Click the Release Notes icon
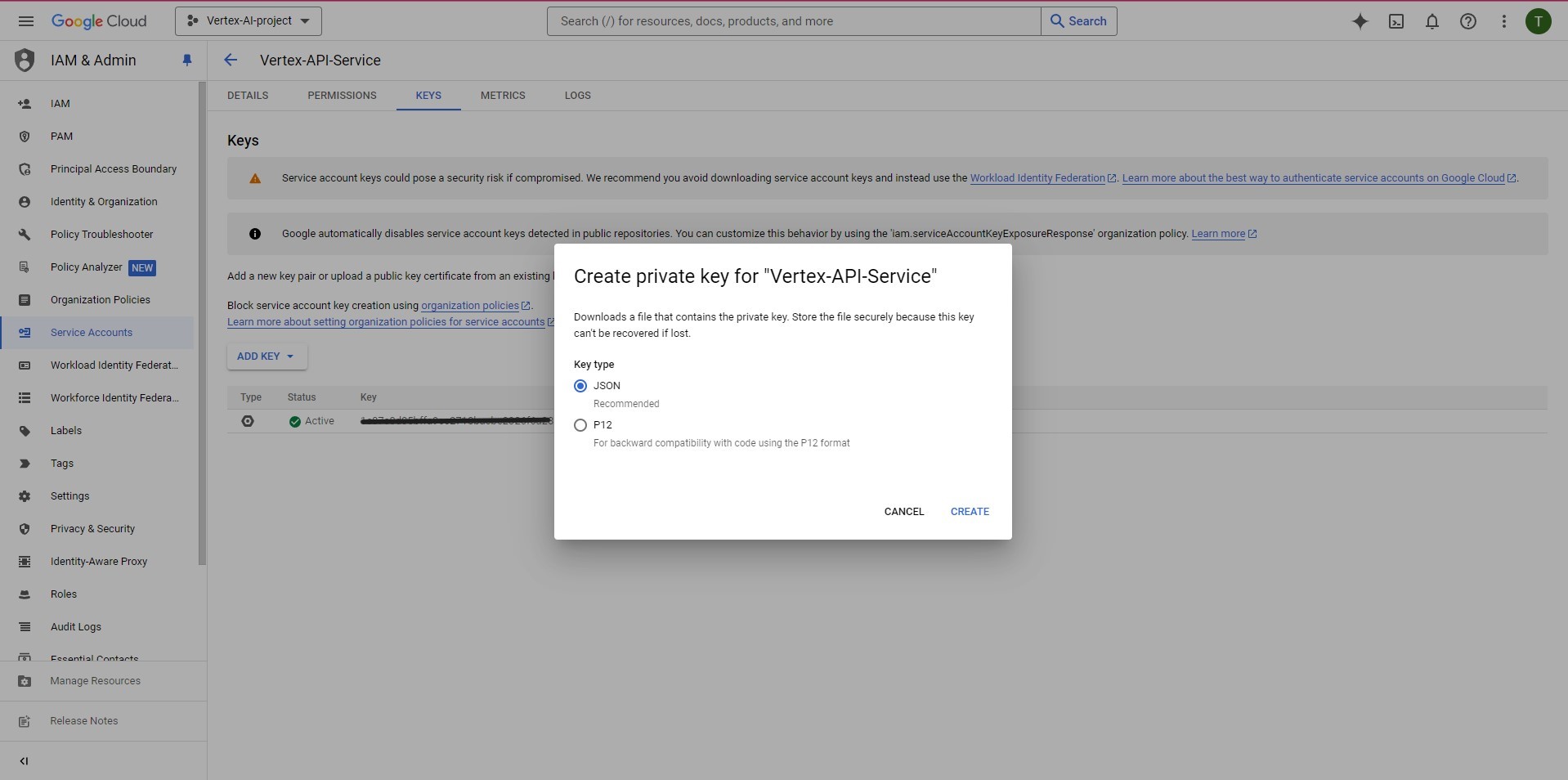 pyautogui.click(x=25, y=721)
